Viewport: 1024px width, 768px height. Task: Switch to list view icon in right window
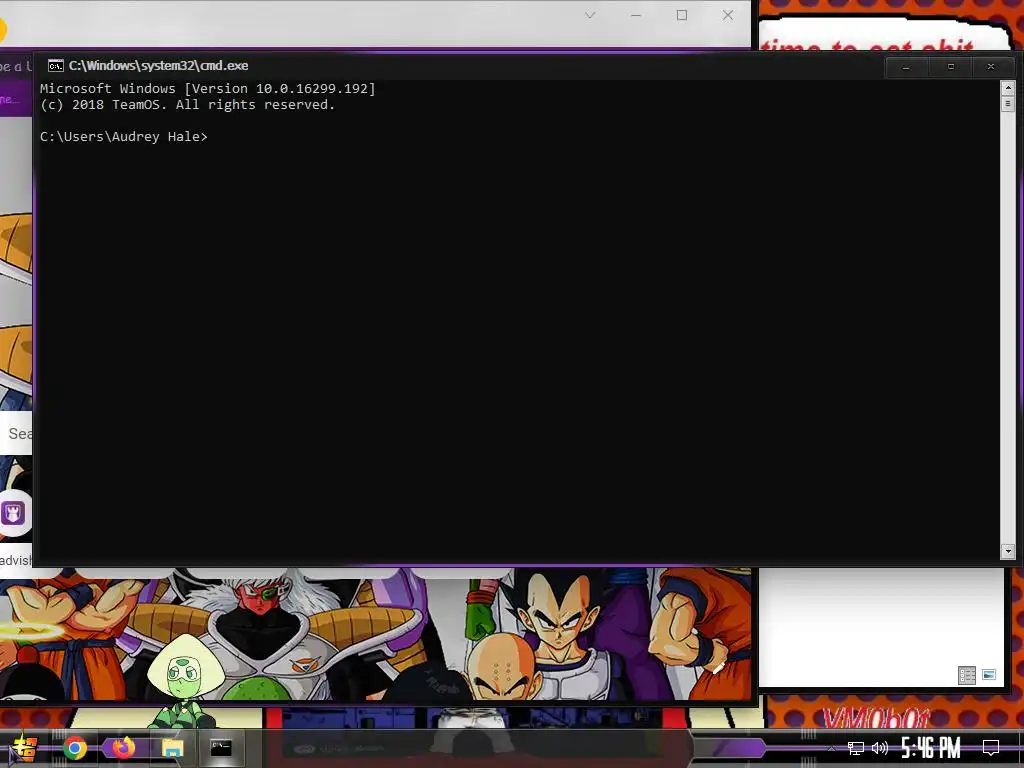tap(967, 675)
